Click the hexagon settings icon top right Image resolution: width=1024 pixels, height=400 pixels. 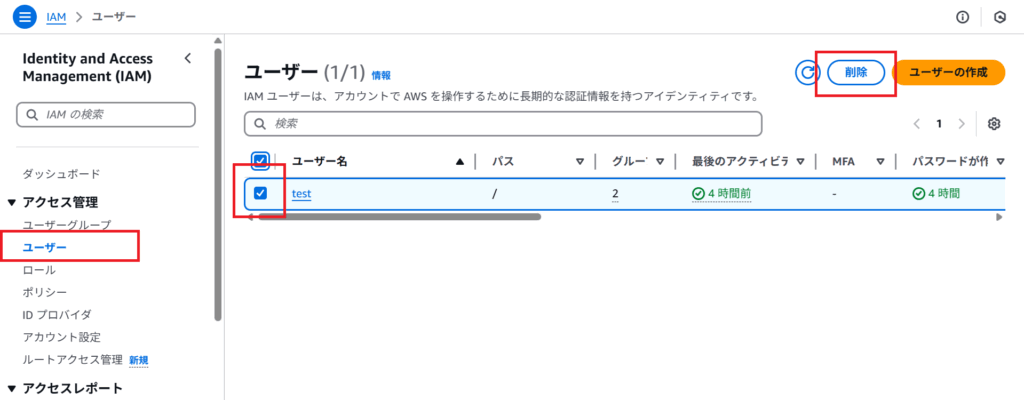pyautogui.click(x=999, y=17)
